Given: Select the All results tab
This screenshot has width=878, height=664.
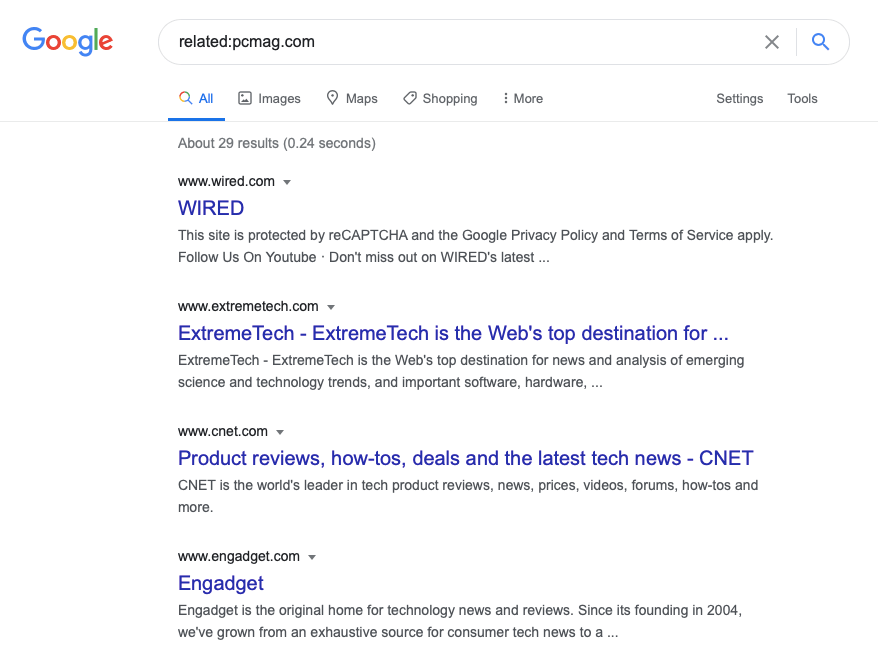Looking at the screenshot, I should click(x=196, y=99).
